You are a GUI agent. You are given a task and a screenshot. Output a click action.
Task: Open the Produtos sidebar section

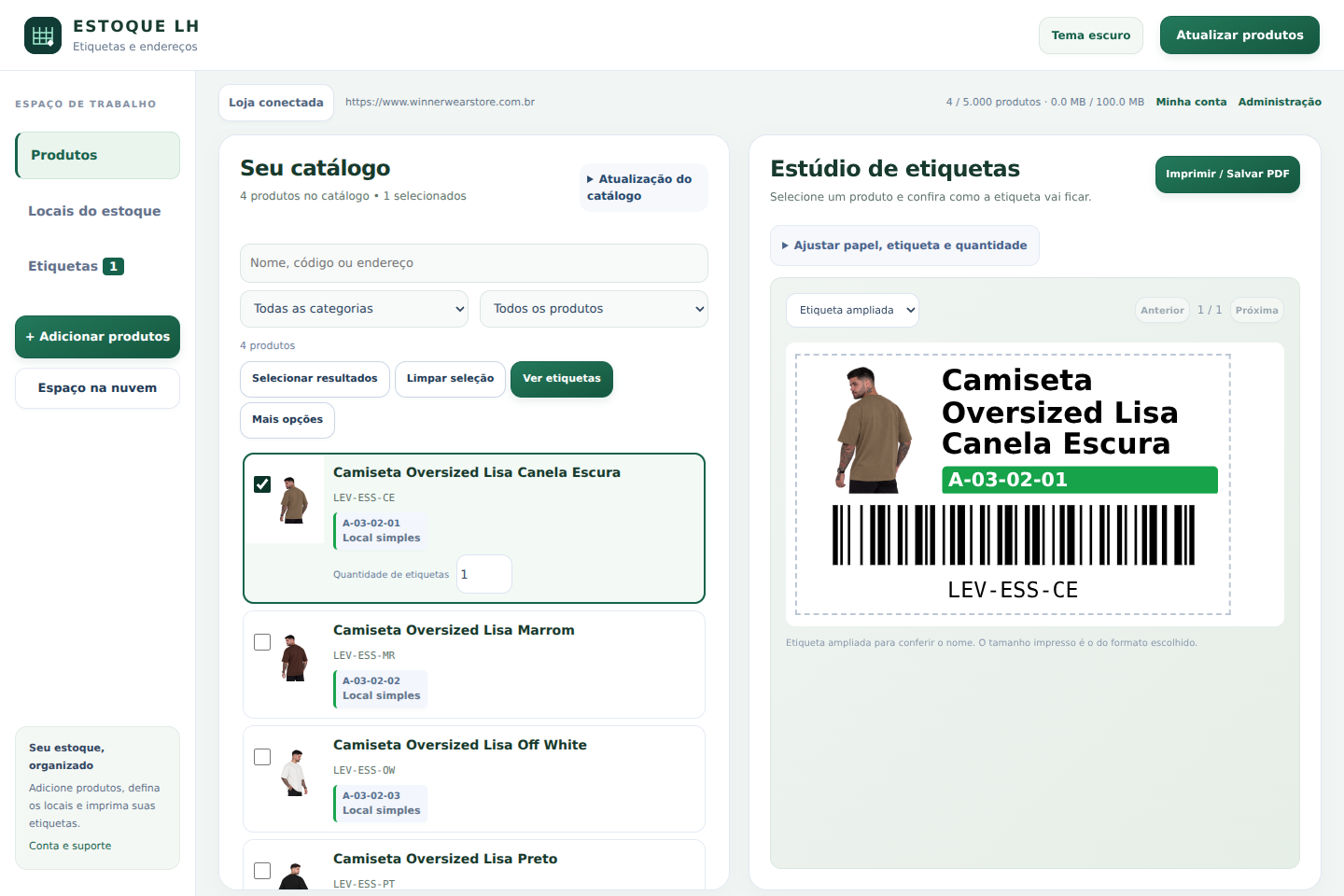[97, 155]
